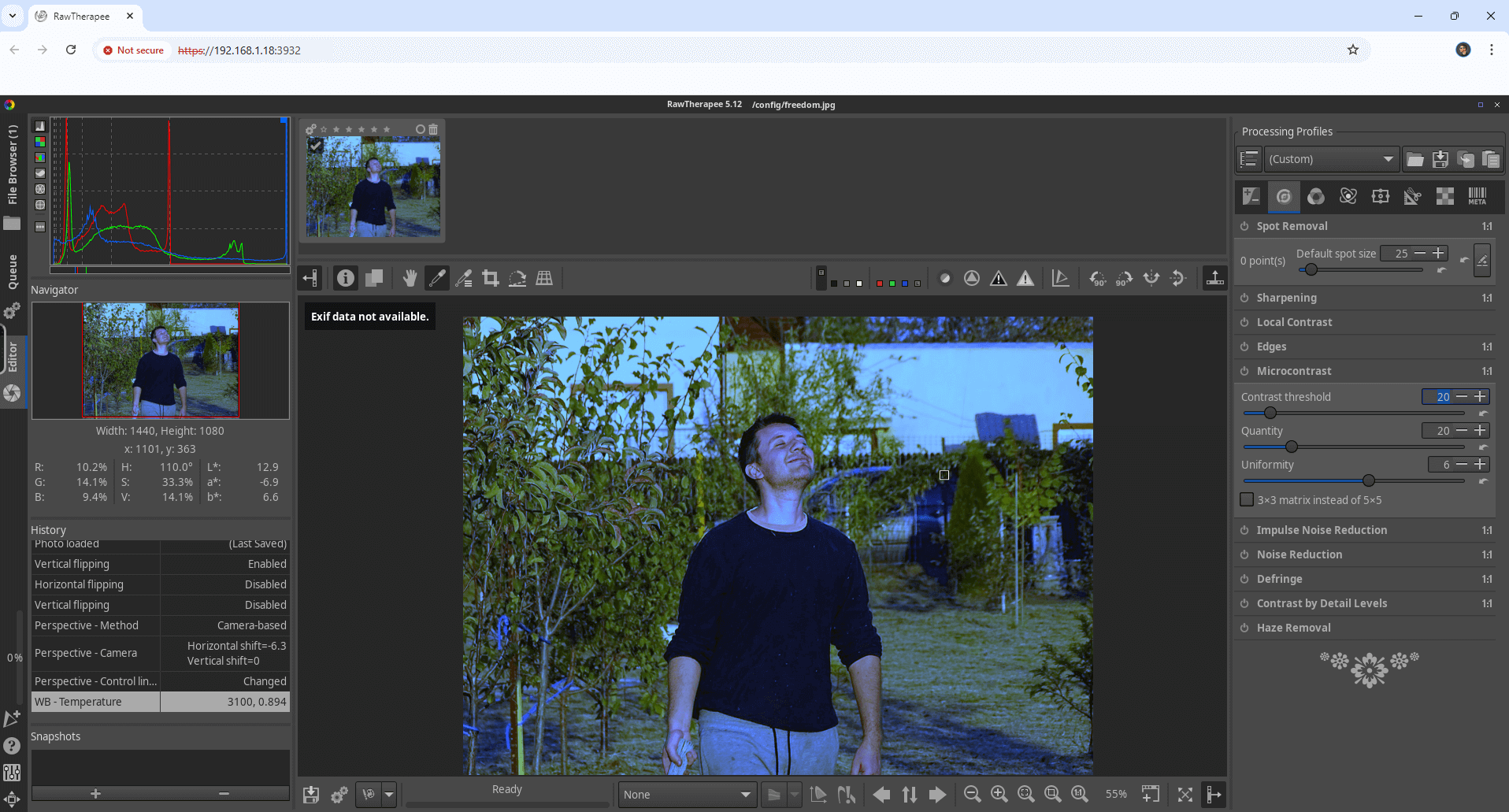Remove snapshot with minus button

[x=224, y=793]
